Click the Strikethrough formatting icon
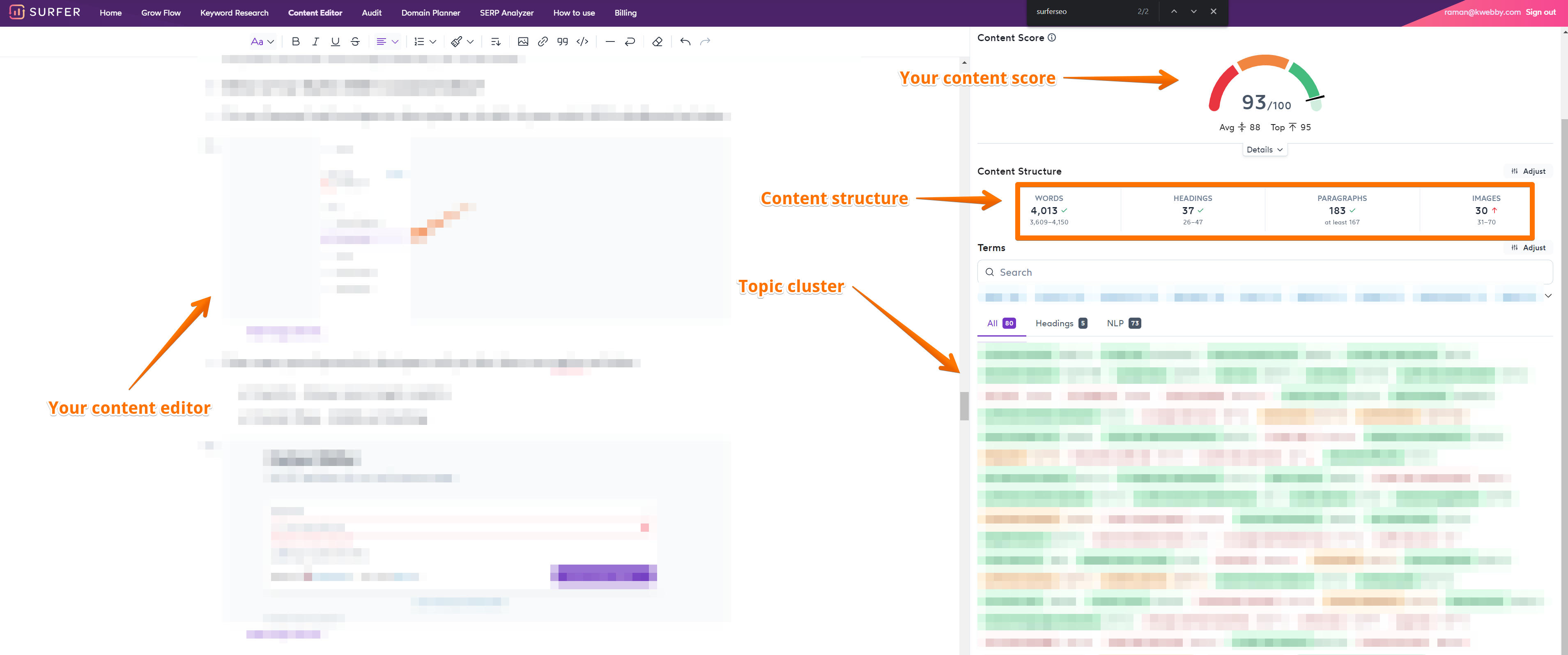This screenshot has width=1568, height=655. [354, 42]
